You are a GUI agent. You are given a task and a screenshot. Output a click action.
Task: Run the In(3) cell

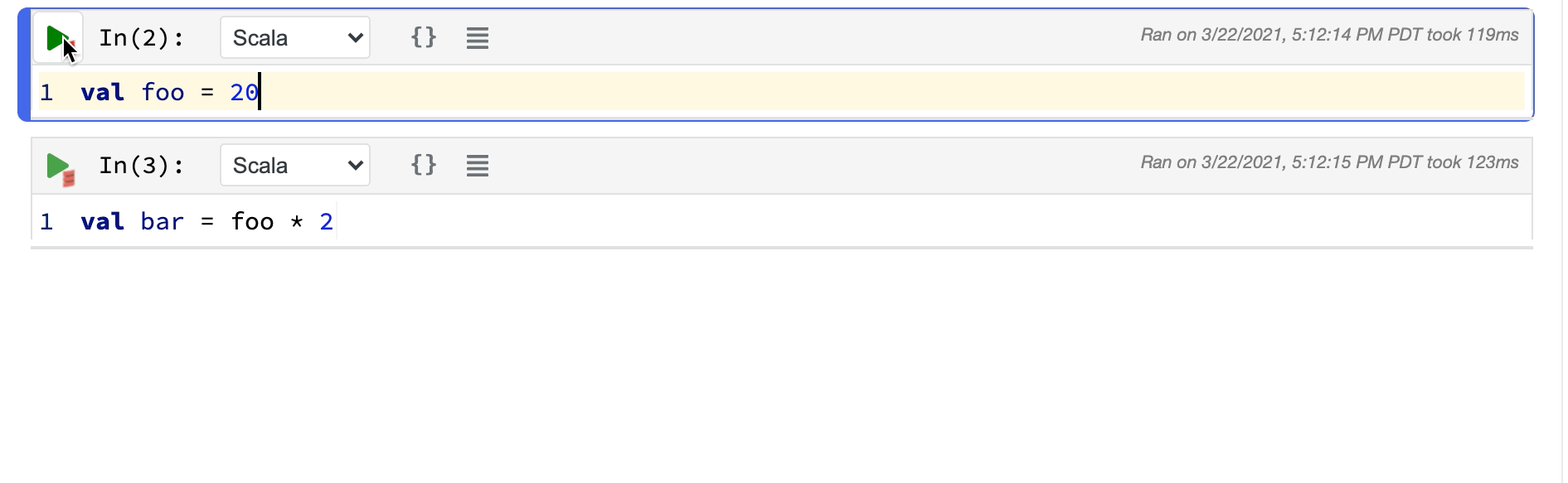[x=58, y=166]
